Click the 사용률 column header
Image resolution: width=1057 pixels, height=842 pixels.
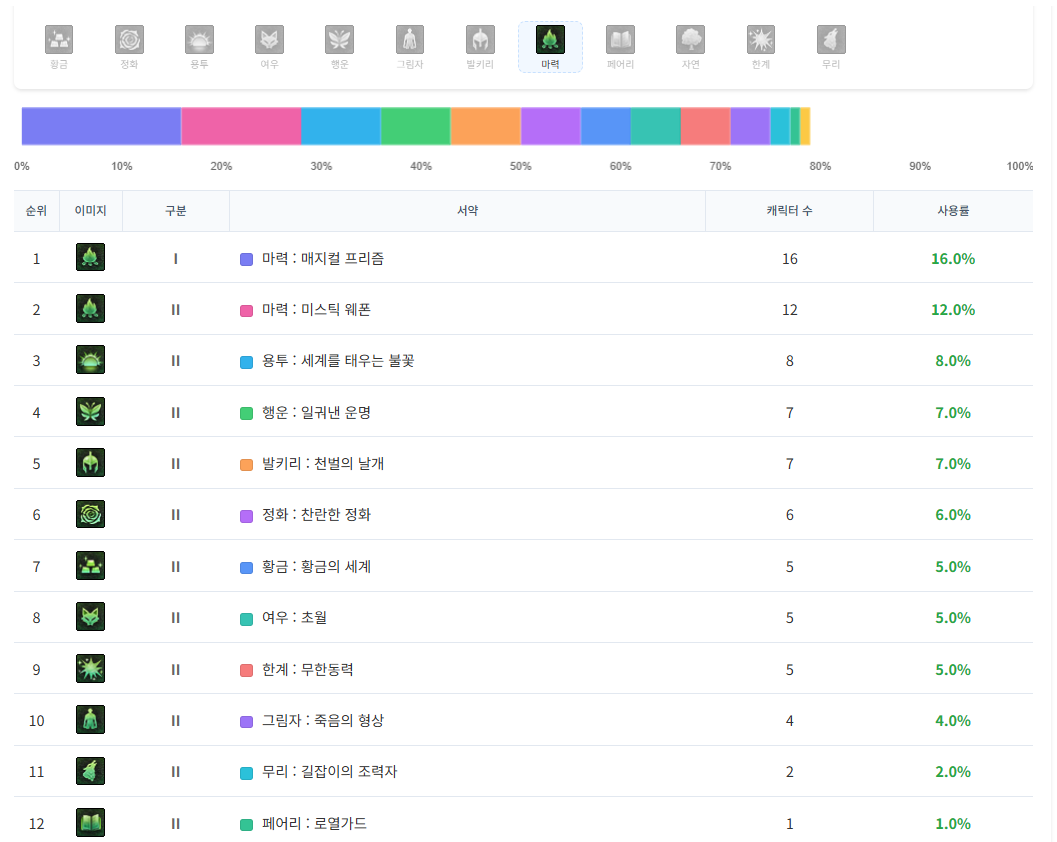click(x=952, y=211)
